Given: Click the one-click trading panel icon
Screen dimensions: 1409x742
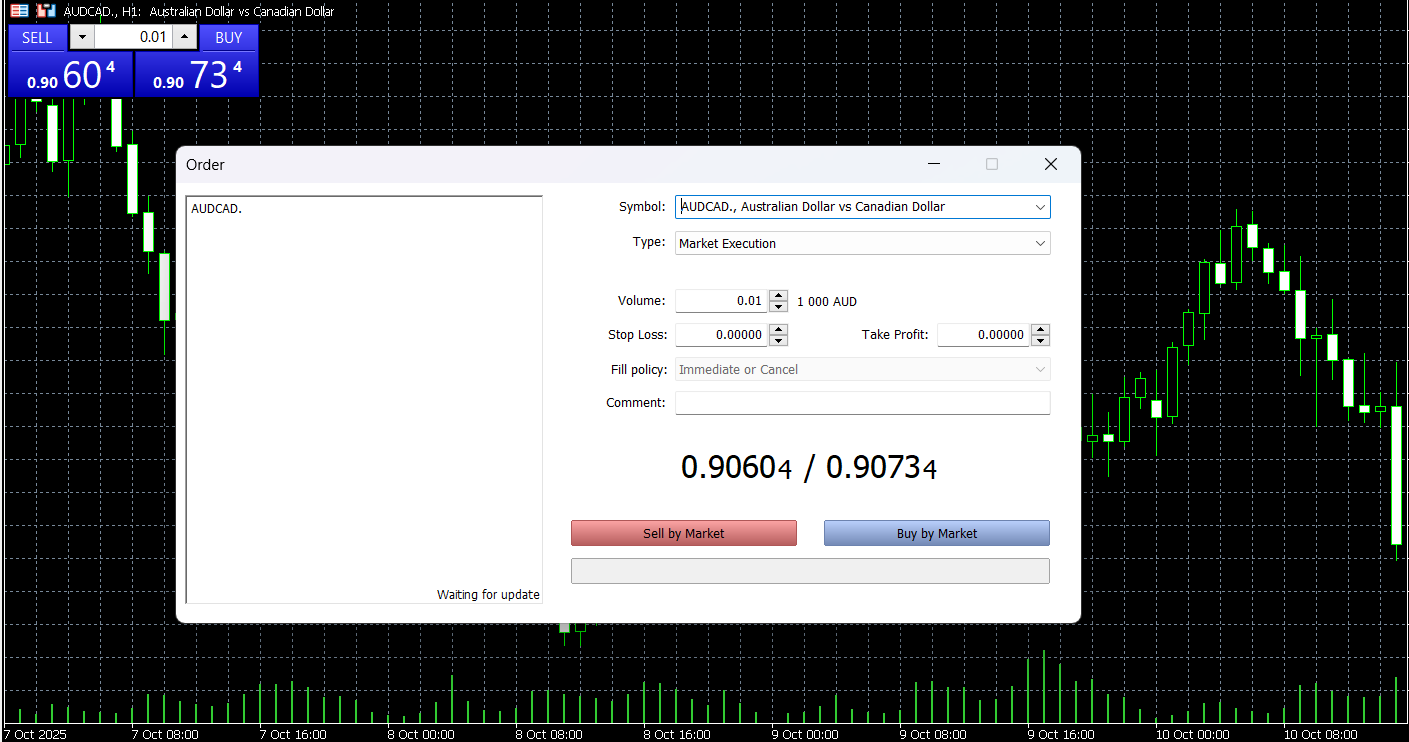Looking at the screenshot, I should 19,11.
